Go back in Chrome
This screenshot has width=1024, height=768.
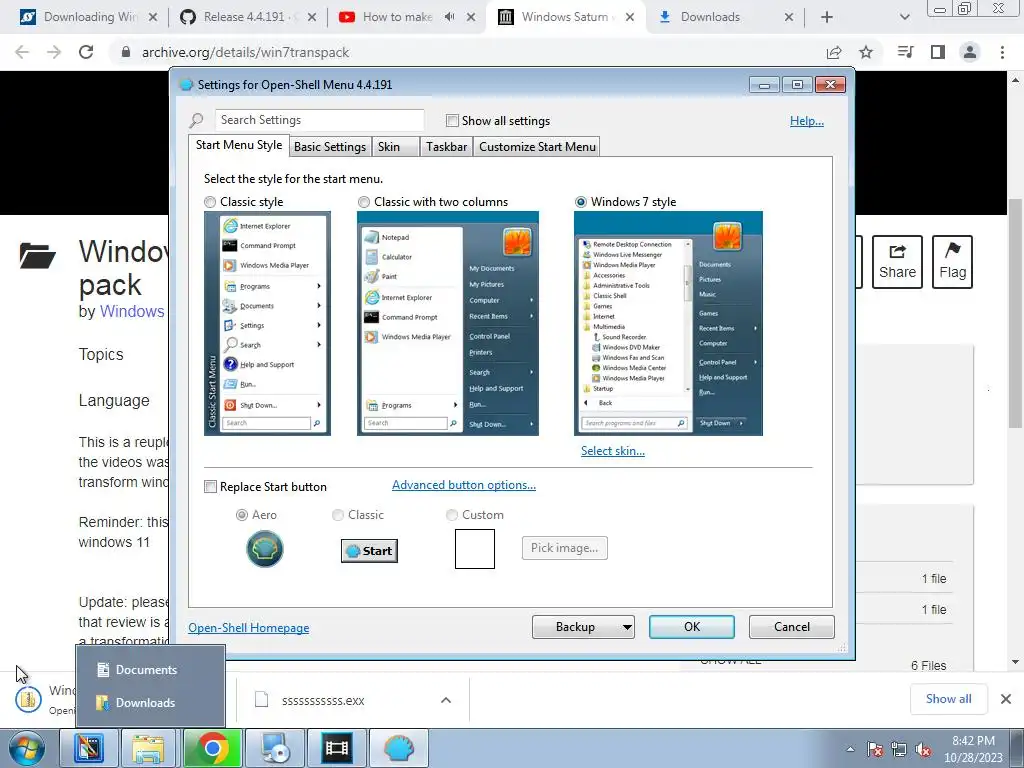22,52
